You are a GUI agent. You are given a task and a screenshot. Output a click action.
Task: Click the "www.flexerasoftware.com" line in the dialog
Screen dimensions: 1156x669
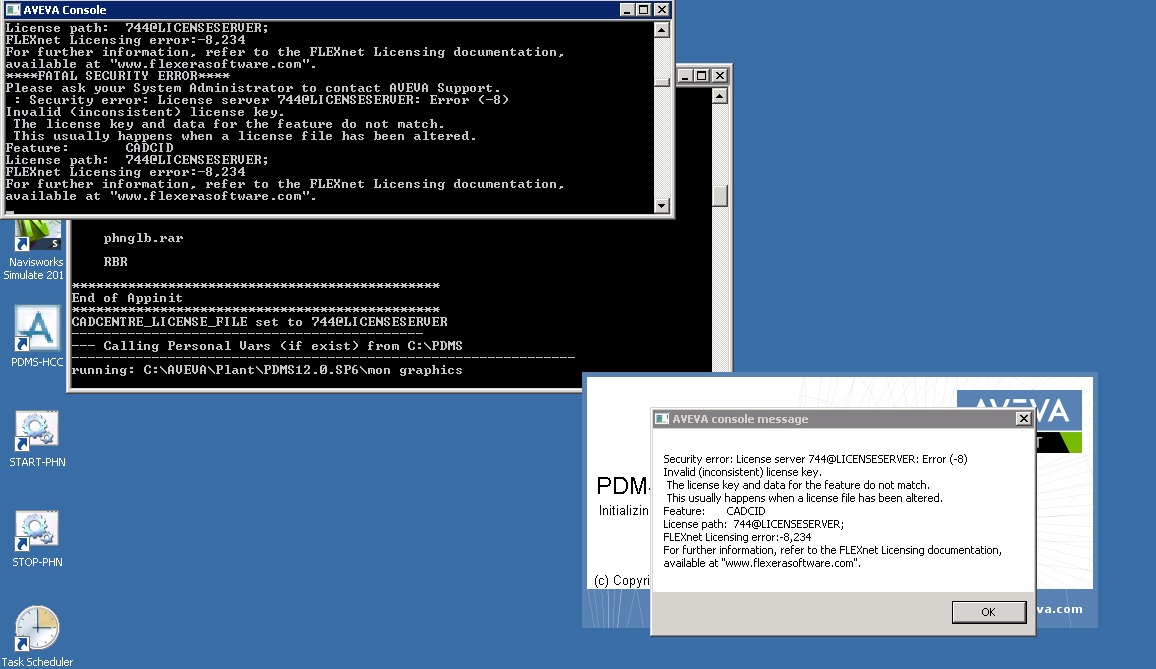tap(762, 563)
